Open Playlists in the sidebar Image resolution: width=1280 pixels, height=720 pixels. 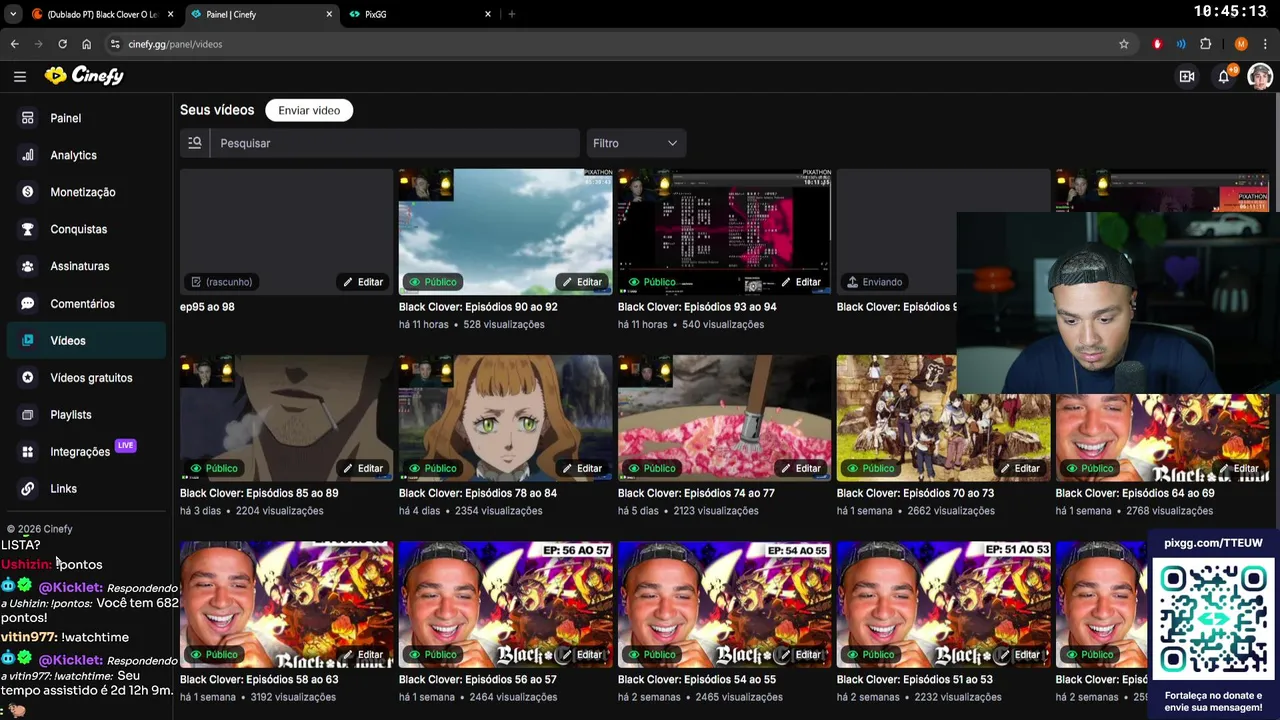click(86, 415)
